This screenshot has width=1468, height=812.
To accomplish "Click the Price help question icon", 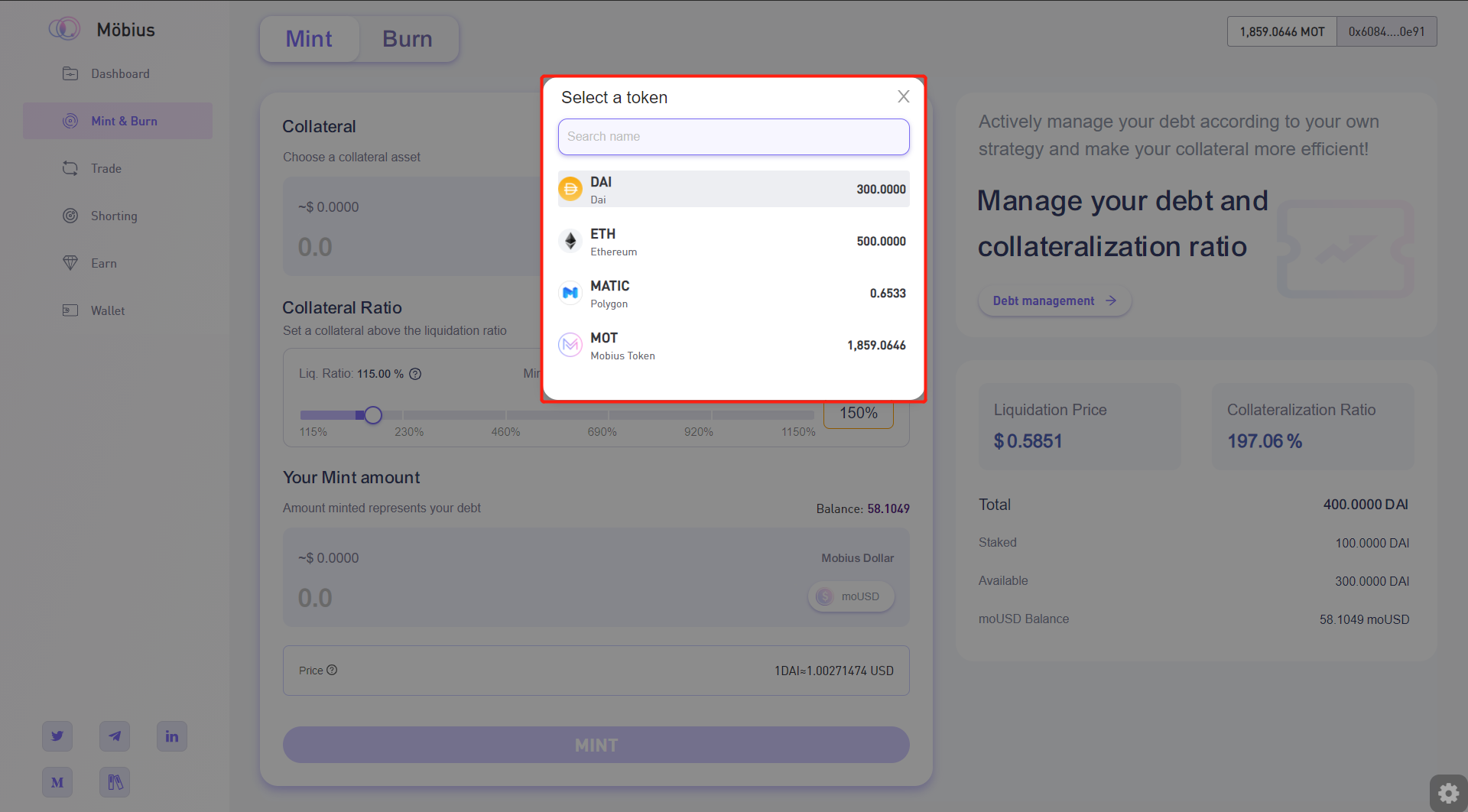I will coord(332,670).
